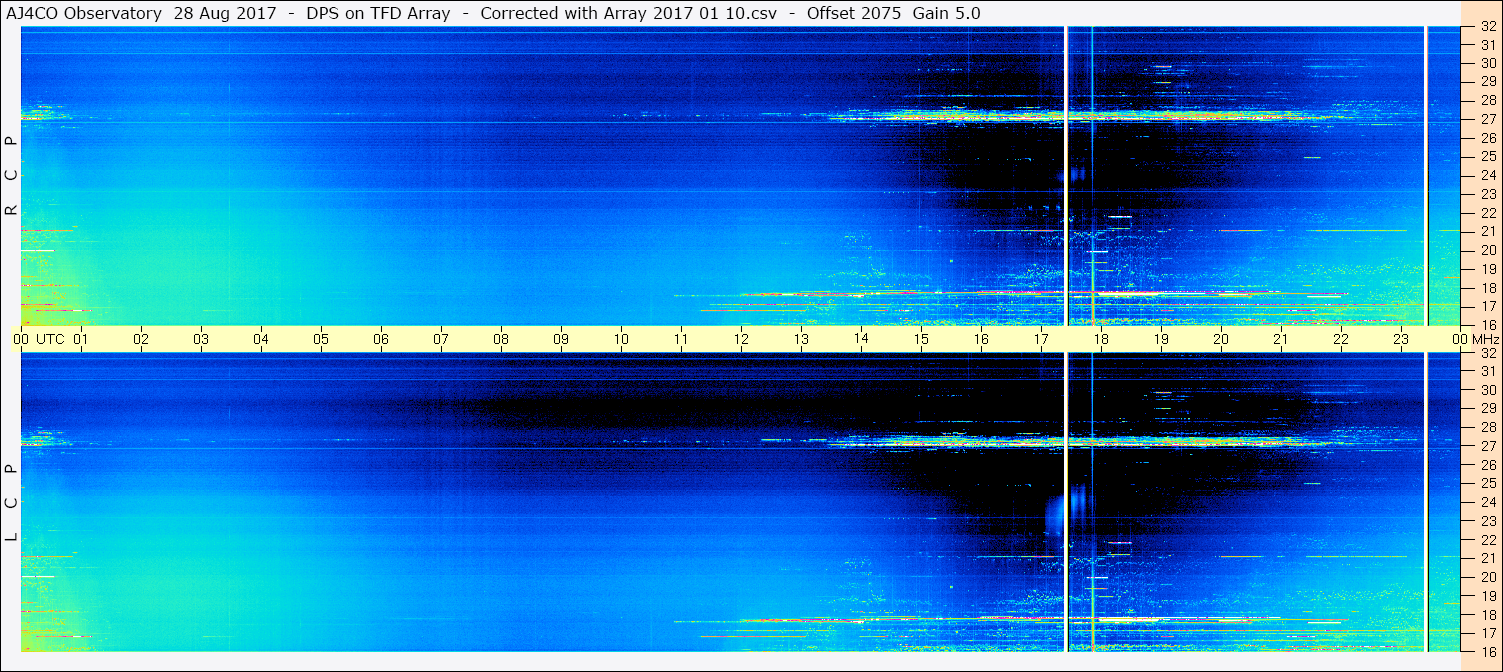Click the 26 MHz tick on LCP frequency scale
Image resolution: width=1503 pixels, height=672 pixels.
pos(1487,465)
